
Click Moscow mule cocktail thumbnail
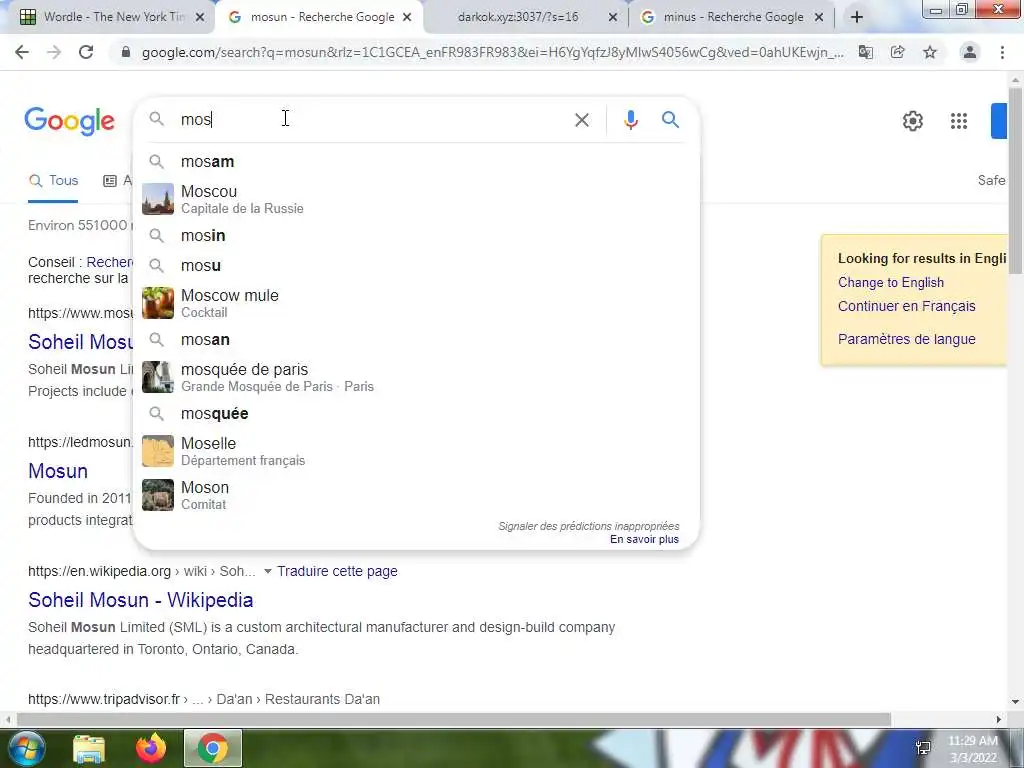pos(158,303)
